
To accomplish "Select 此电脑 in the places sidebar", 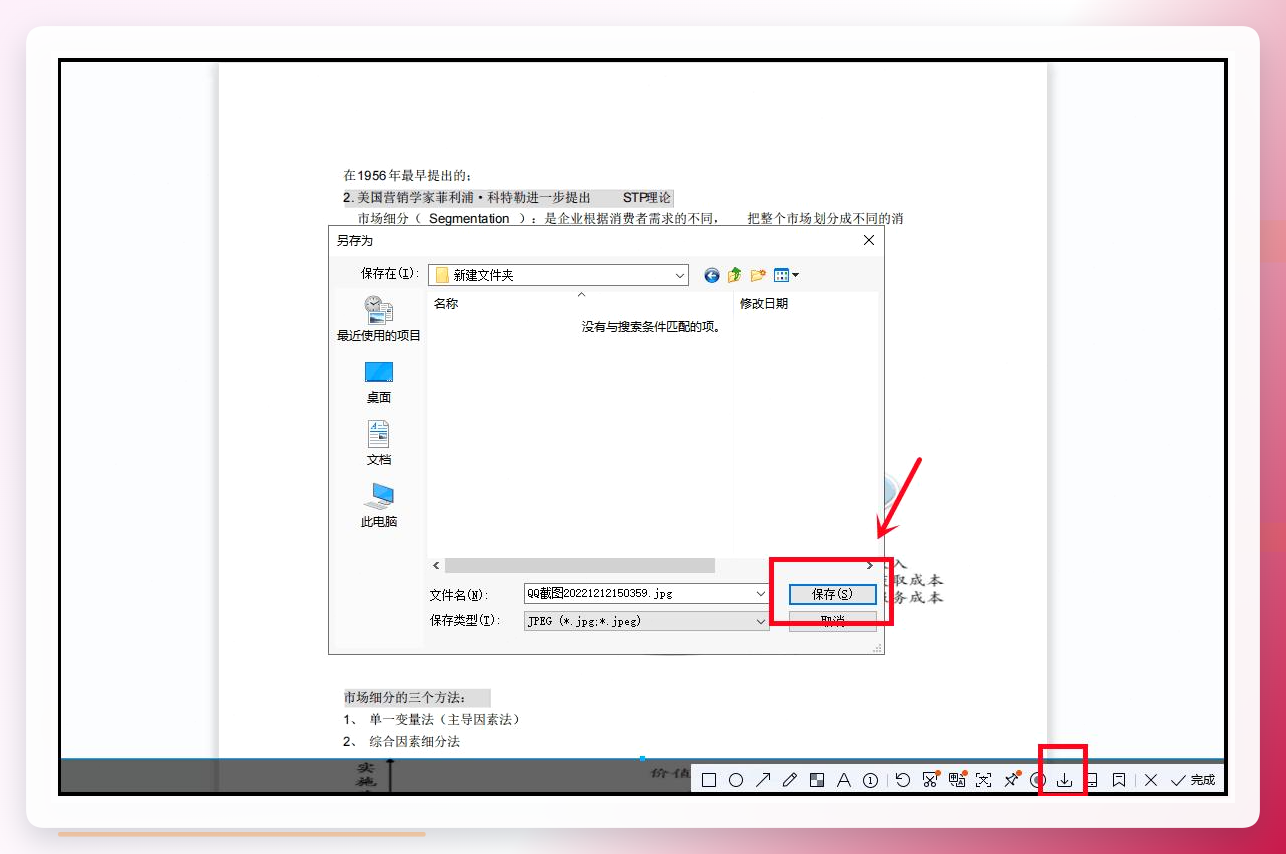I will pyautogui.click(x=379, y=507).
